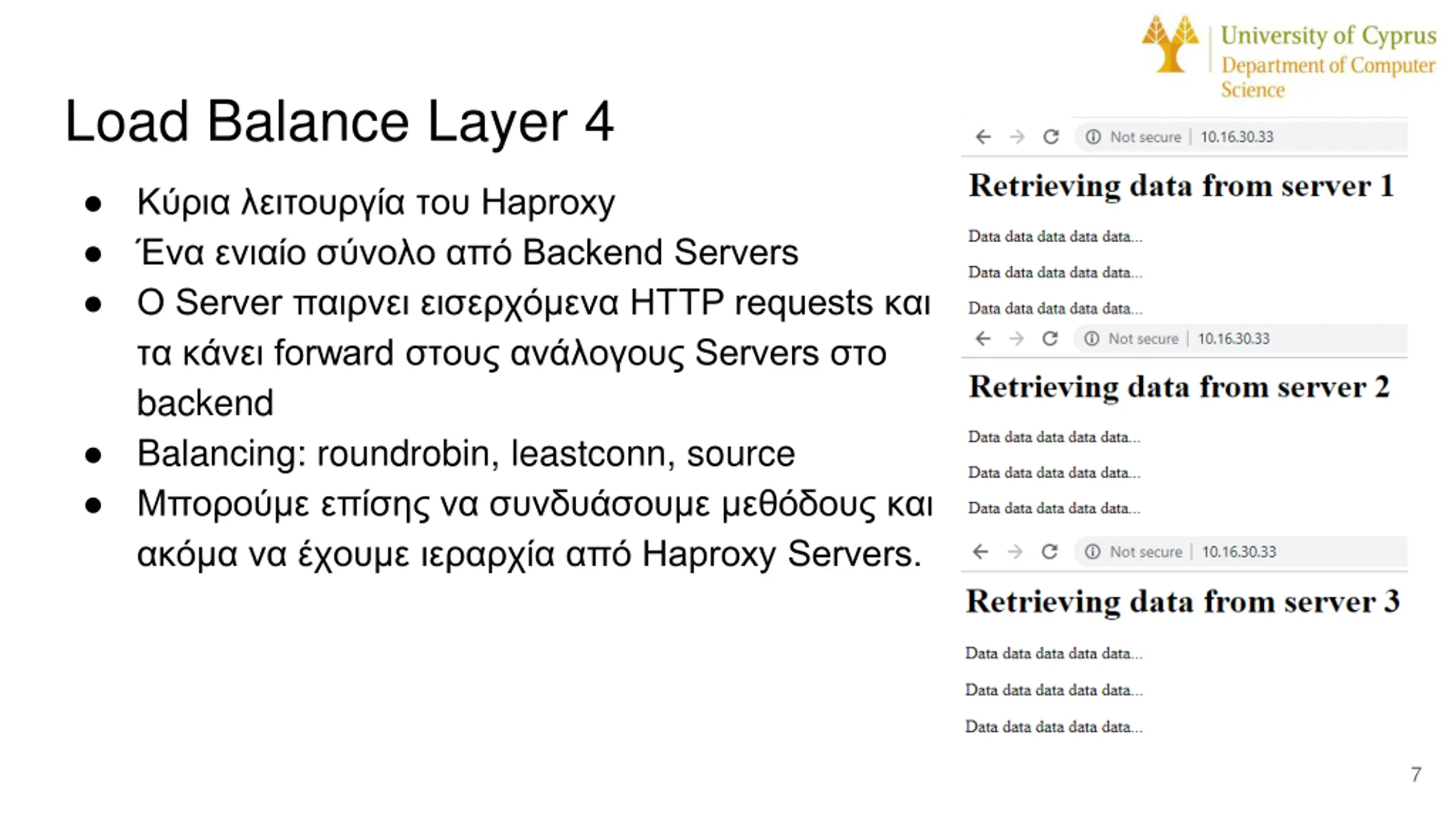Click "Not secure" label in server 1 browser
The width and height of the screenshot is (1456, 819).
pyautogui.click(x=1145, y=137)
